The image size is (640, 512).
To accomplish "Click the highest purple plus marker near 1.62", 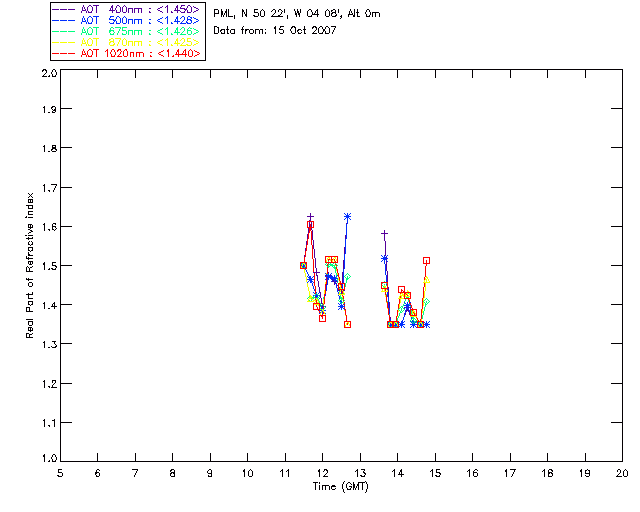I will [311, 217].
